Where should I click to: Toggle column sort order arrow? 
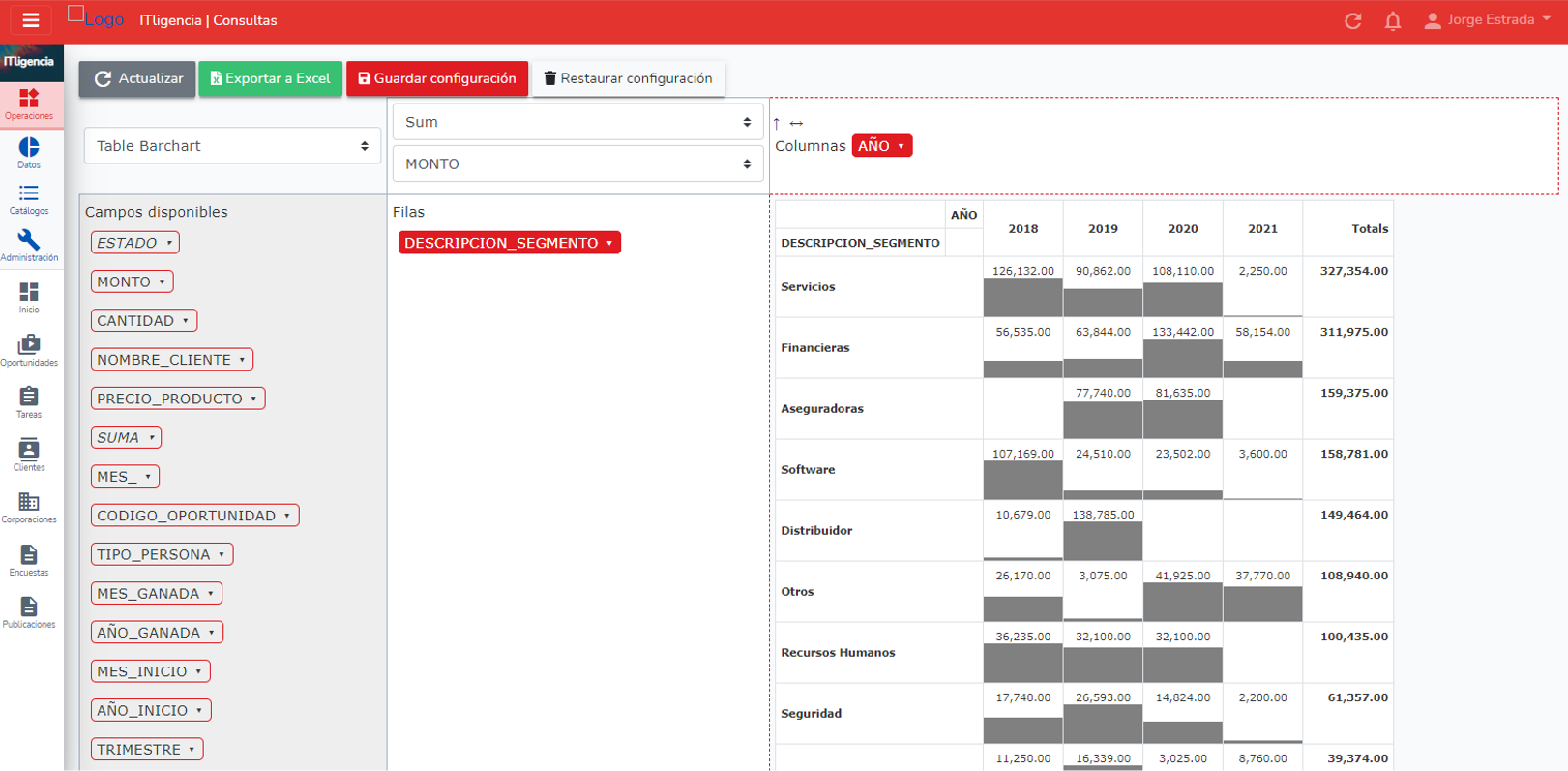[x=796, y=124]
